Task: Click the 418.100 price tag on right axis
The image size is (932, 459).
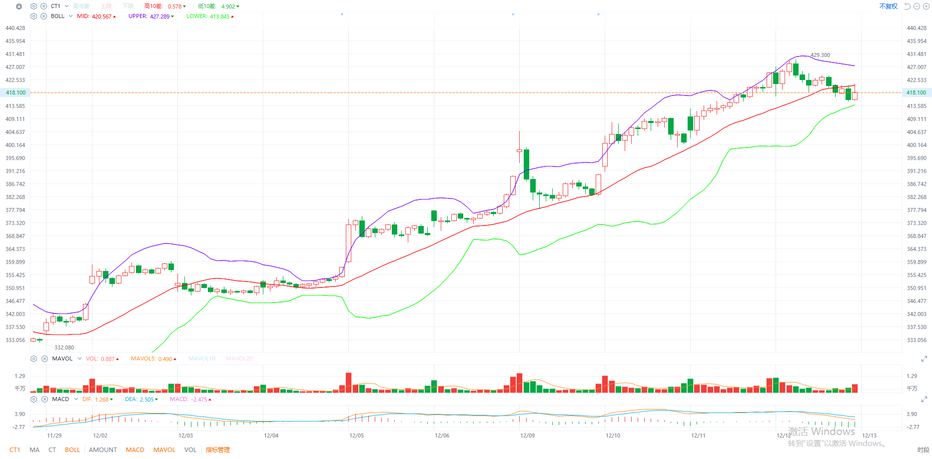Action: [x=916, y=92]
